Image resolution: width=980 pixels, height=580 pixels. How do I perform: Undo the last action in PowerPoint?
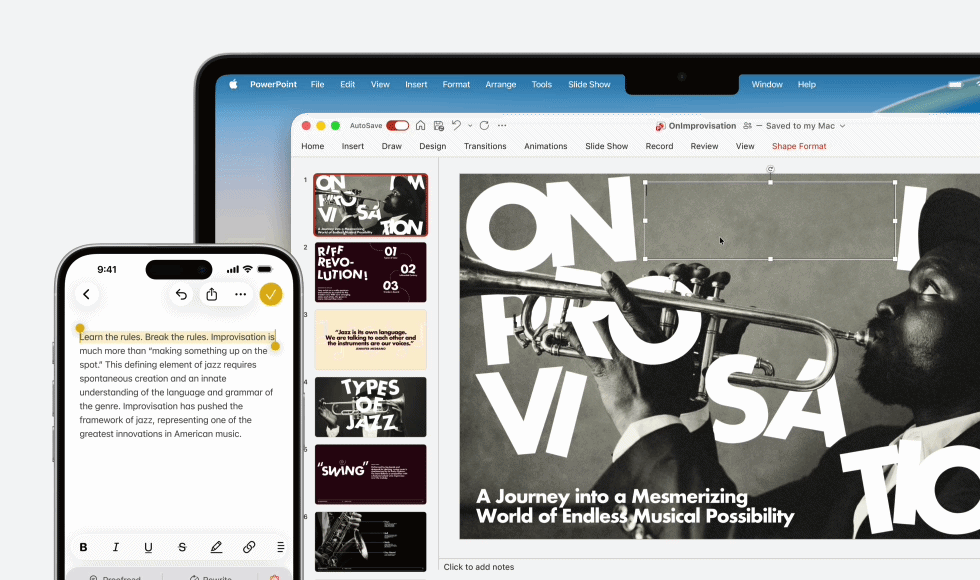click(x=456, y=125)
